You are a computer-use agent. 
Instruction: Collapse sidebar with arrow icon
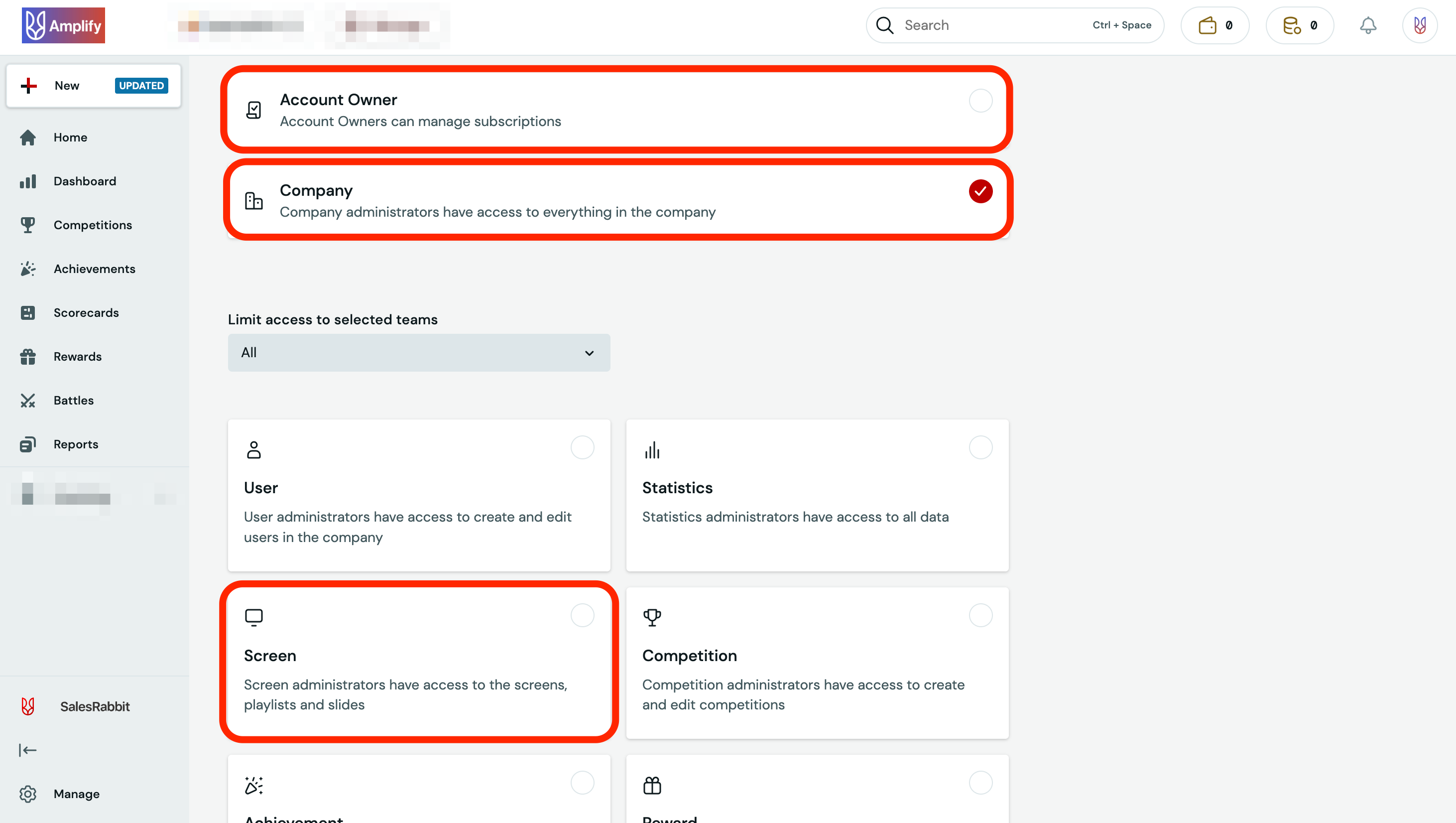click(28, 750)
